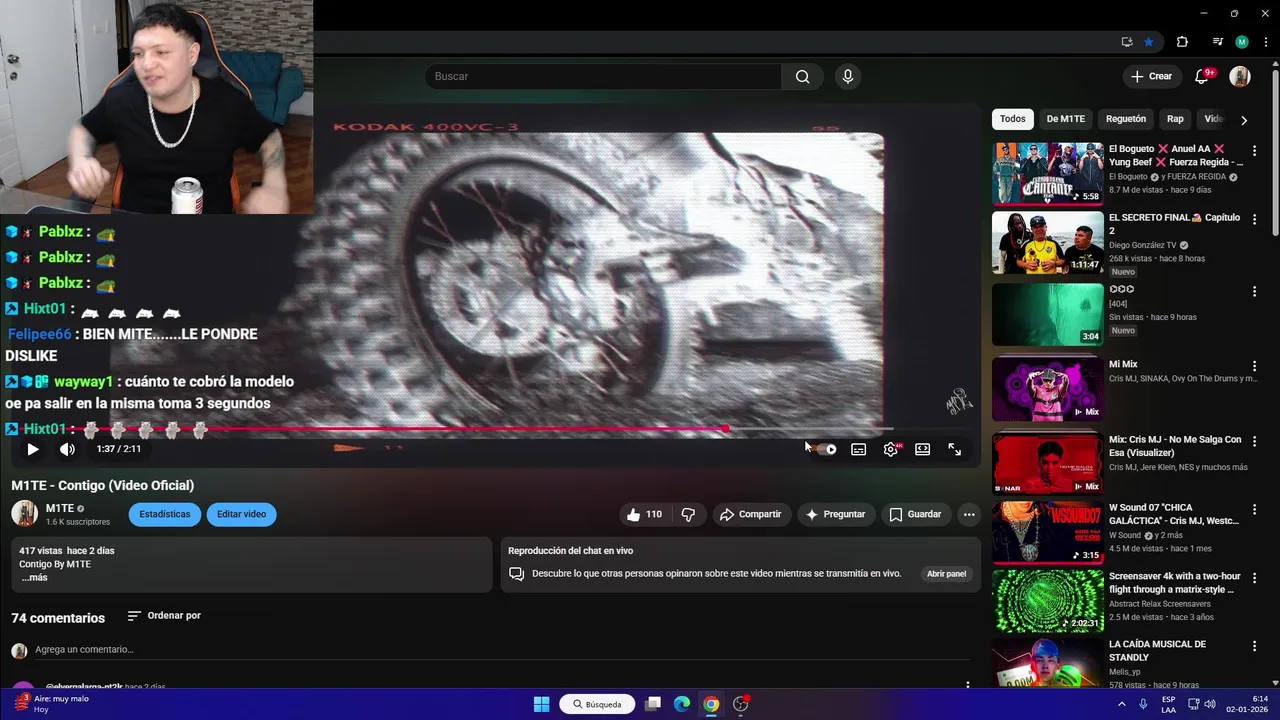Start voice search with the microphone icon

click(x=848, y=77)
